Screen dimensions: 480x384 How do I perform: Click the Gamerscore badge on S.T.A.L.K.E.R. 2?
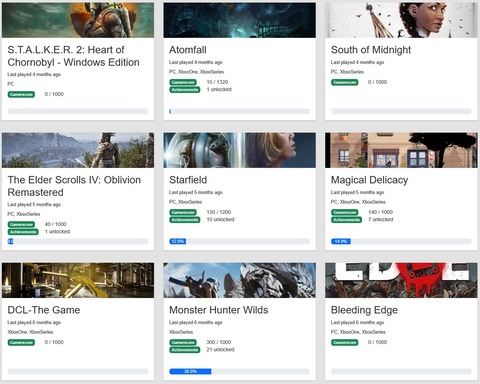pyautogui.click(x=21, y=94)
